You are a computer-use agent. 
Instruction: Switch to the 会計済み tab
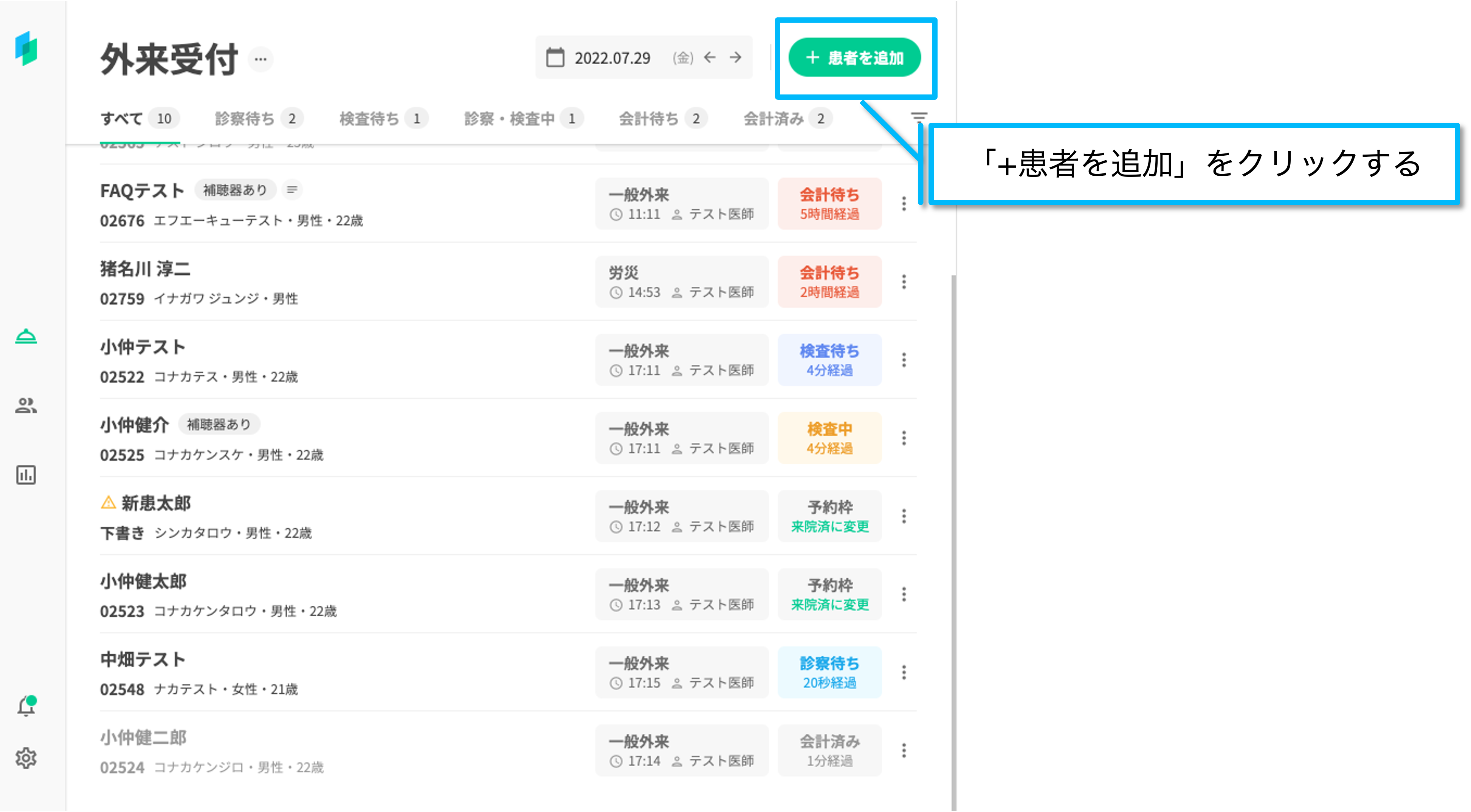tap(788, 119)
